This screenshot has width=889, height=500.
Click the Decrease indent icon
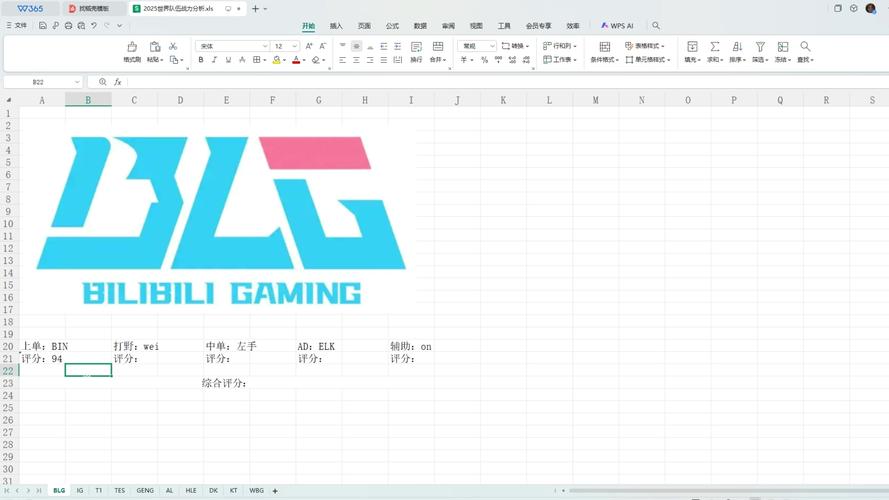[384, 46]
